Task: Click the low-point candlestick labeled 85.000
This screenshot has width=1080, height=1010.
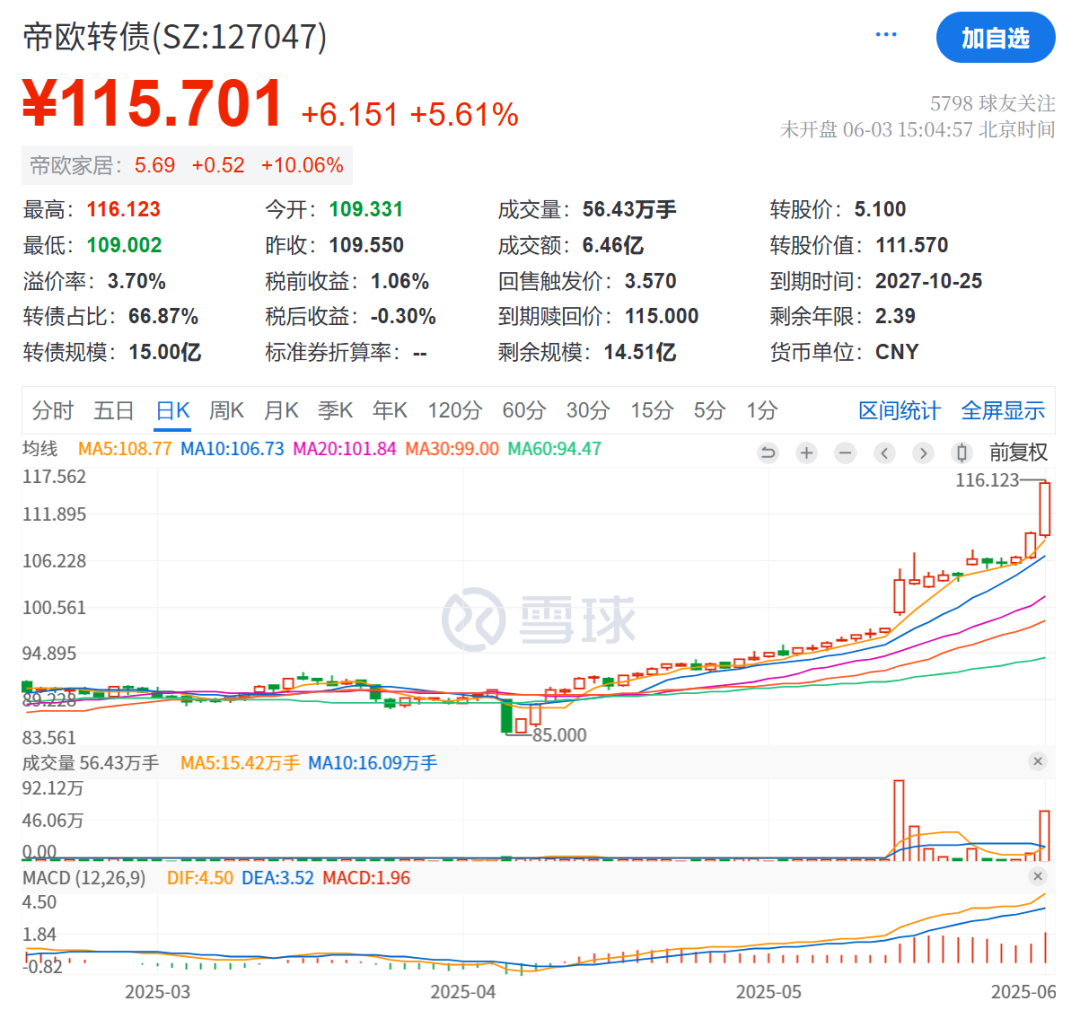Action: click(x=507, y=717)
